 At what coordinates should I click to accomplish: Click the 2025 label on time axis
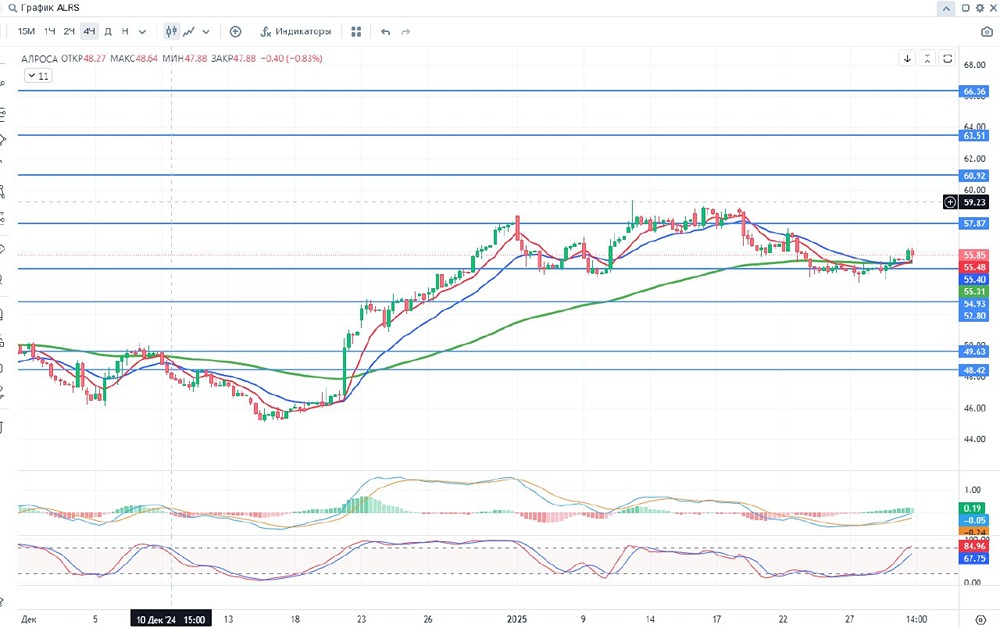tap(517, 619)
